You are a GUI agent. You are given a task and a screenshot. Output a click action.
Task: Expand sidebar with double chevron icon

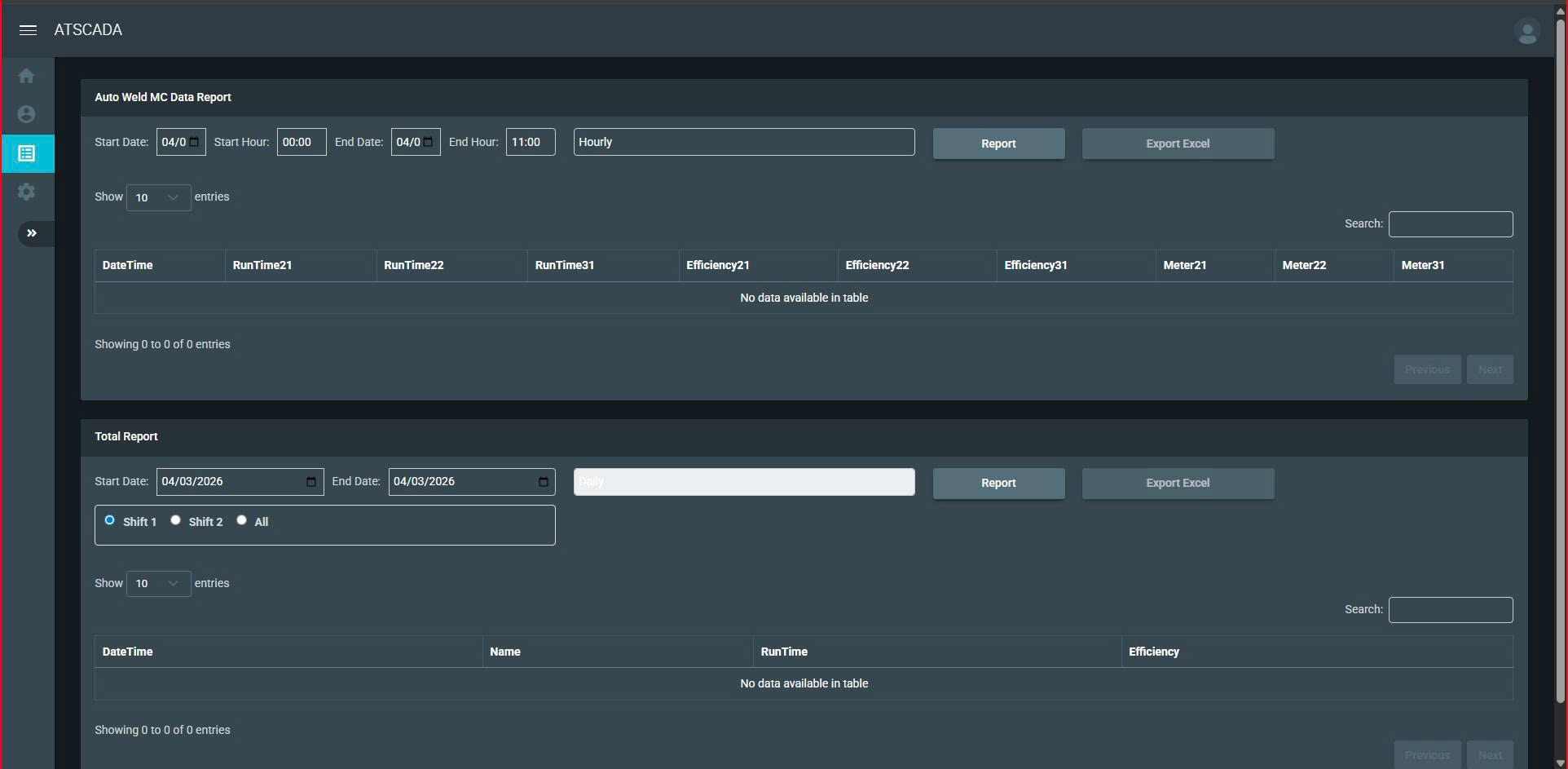point(32,233)
